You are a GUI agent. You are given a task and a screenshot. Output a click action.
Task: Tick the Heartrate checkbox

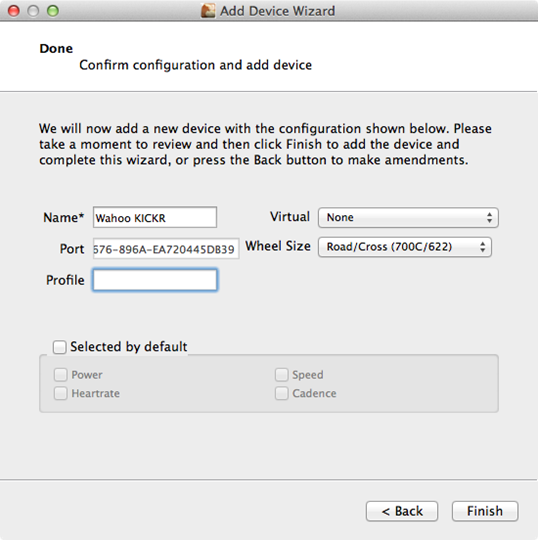[x=60, y=393]
